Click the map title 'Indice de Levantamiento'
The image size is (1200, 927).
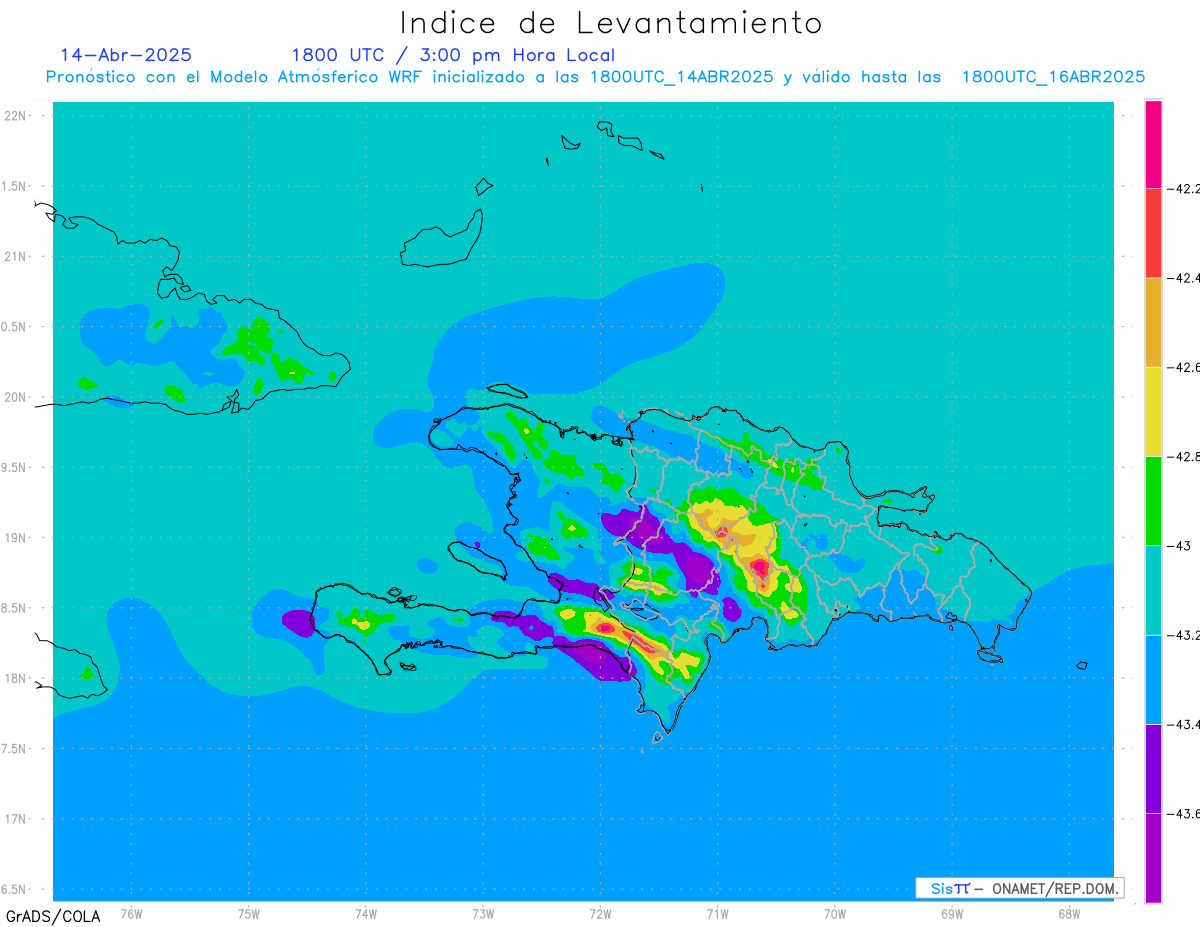tap(610, 23)
